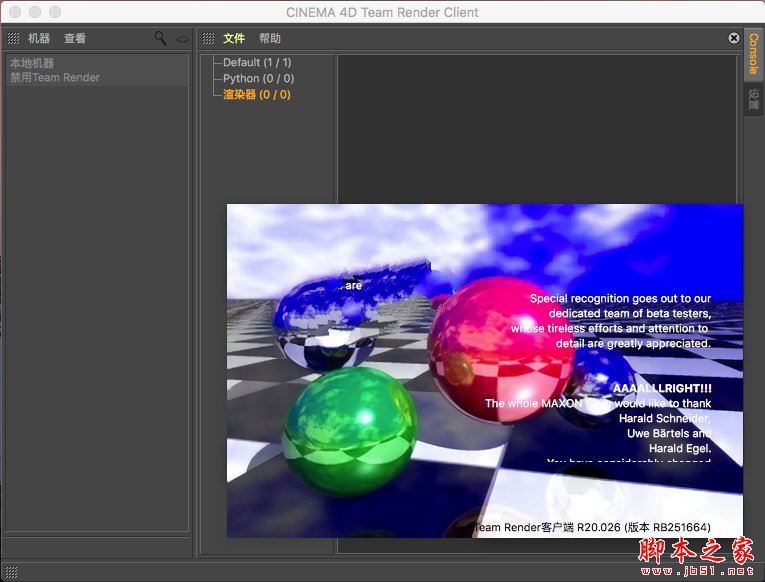765x582 pixels.
Task: Select the Python (0 / 0) log category
Action: point(258,79)
